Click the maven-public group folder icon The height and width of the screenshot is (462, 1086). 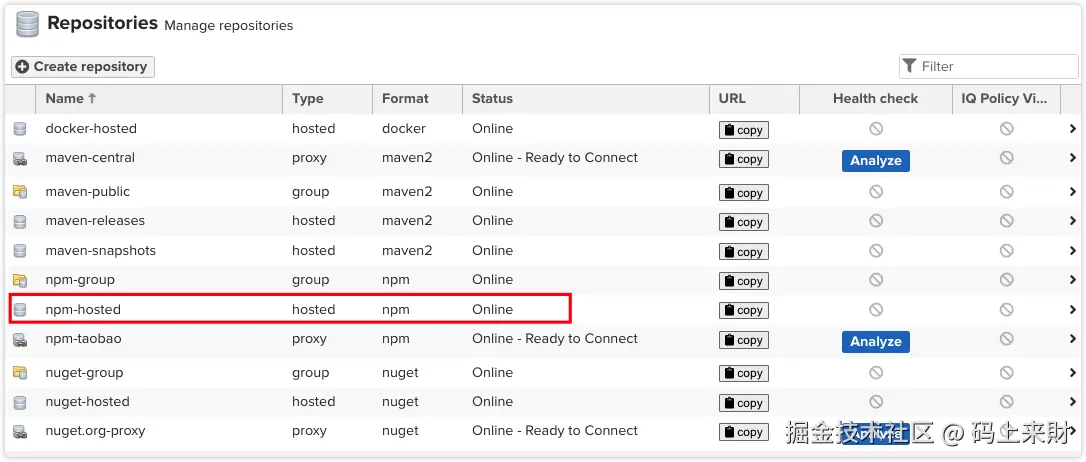(x=20, y=192)
